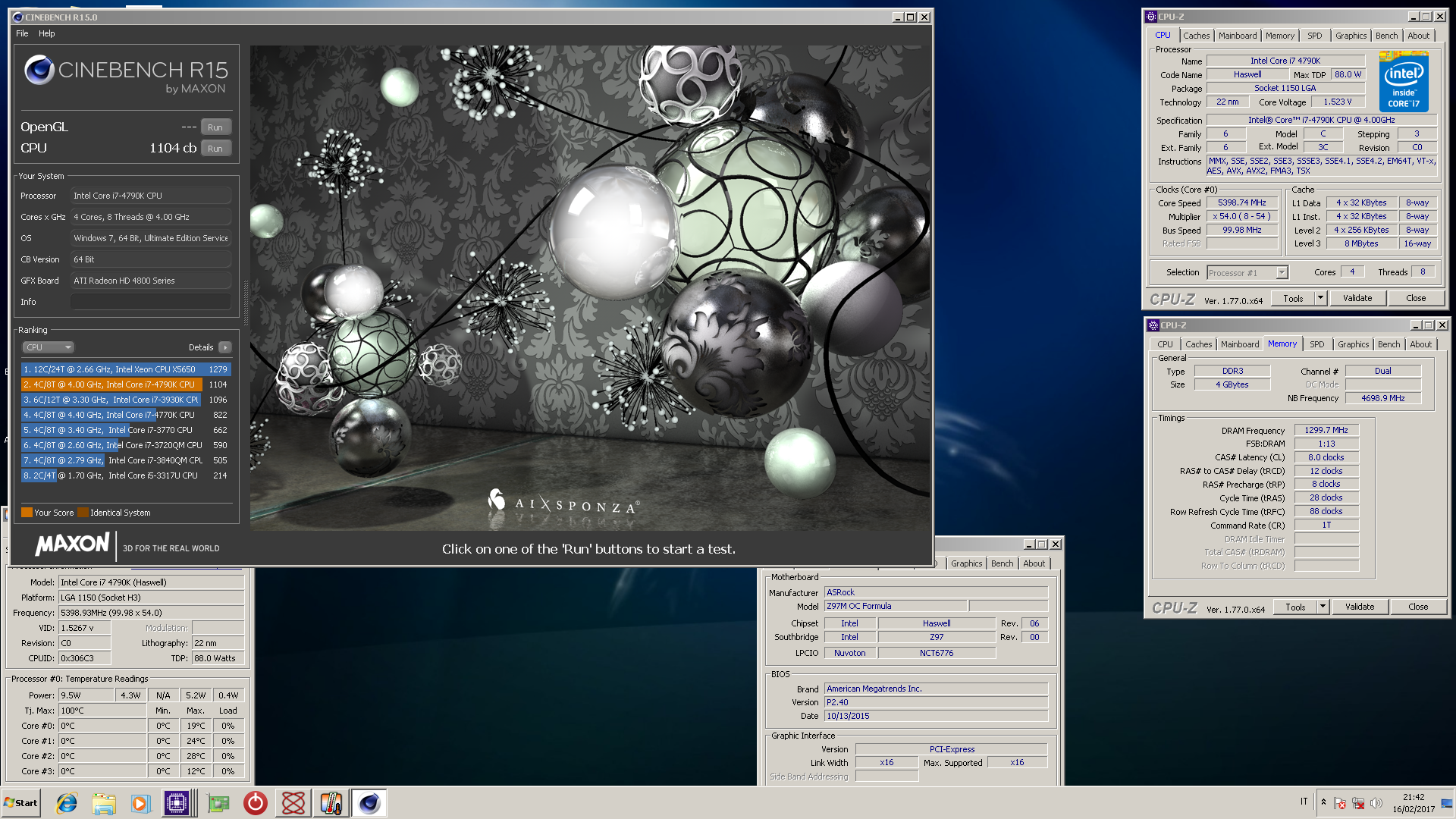1456x819 pixels.
Task: Open Graphics tab in Mainboard CPU-Z window
Action: pyautogui.click(x=966, y=563)
